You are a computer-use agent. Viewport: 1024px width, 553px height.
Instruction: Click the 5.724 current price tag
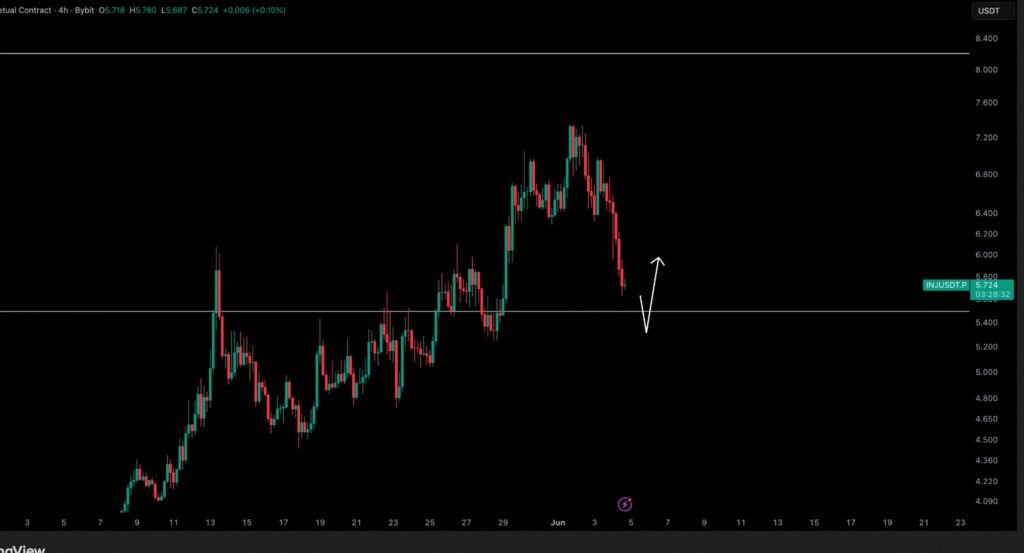(986, 285)
